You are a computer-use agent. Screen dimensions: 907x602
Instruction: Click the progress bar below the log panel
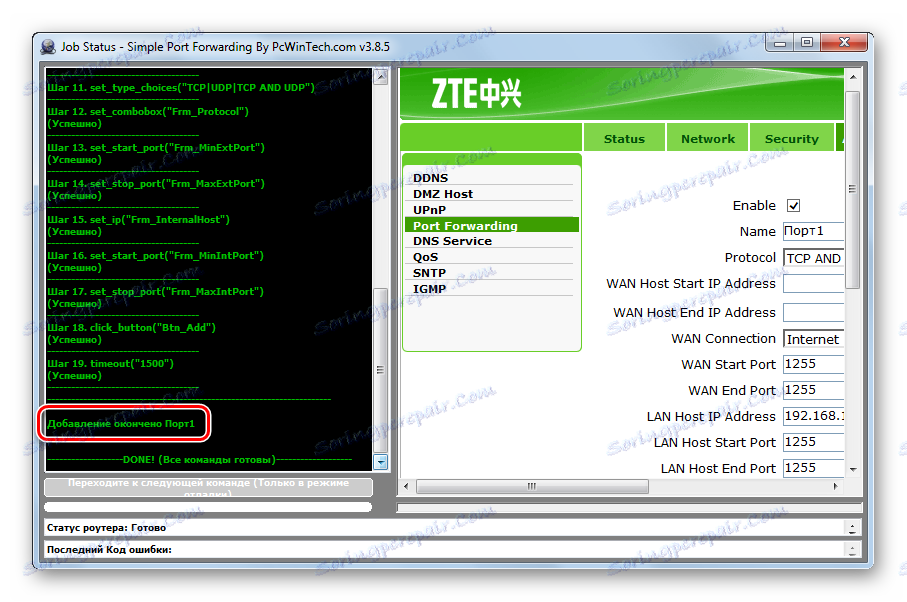pos(208,507)
